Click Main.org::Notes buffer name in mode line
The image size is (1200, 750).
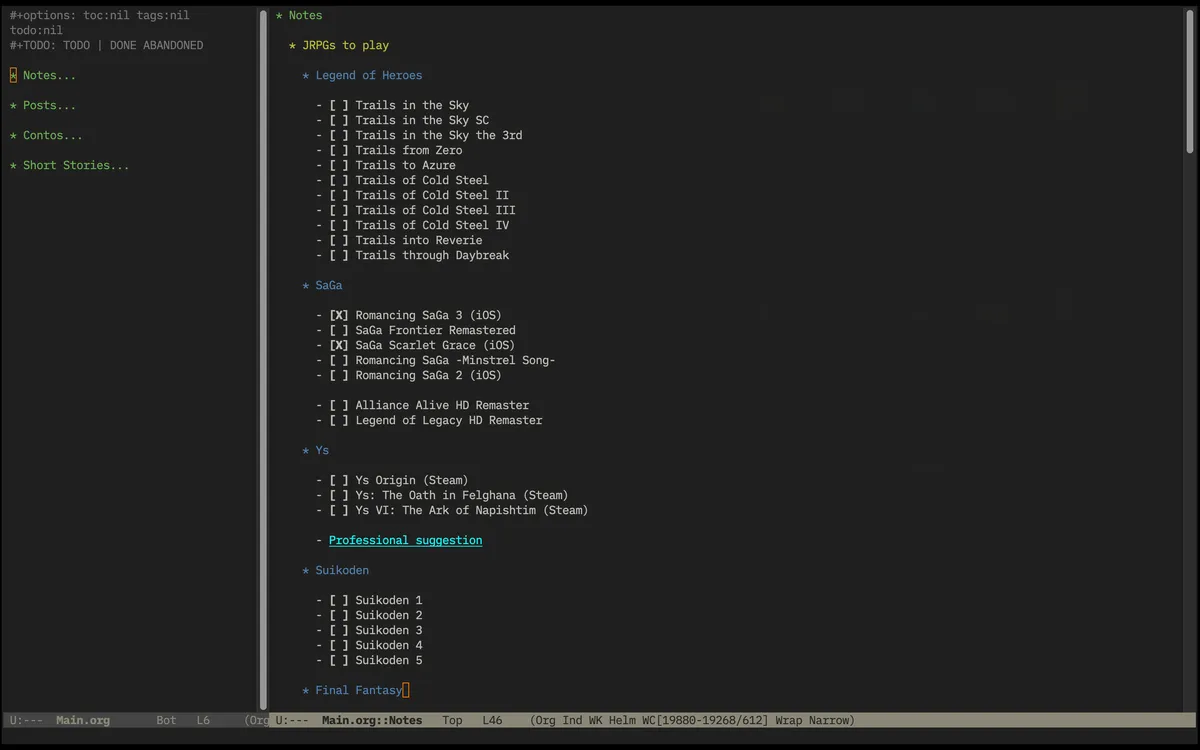372,720
